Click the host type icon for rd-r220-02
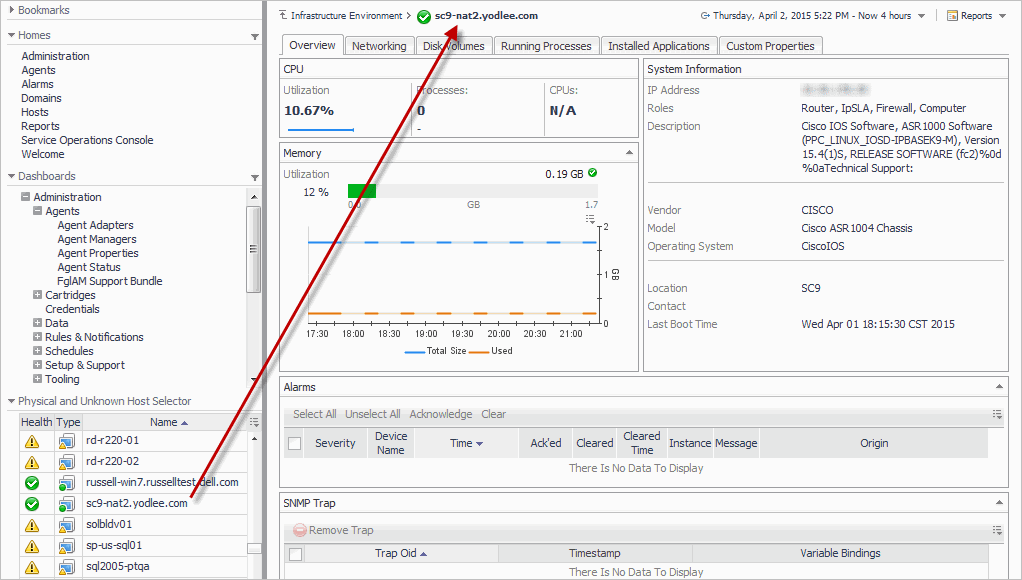This screenshot has width=1022, height=580. (x=66, y=462)
